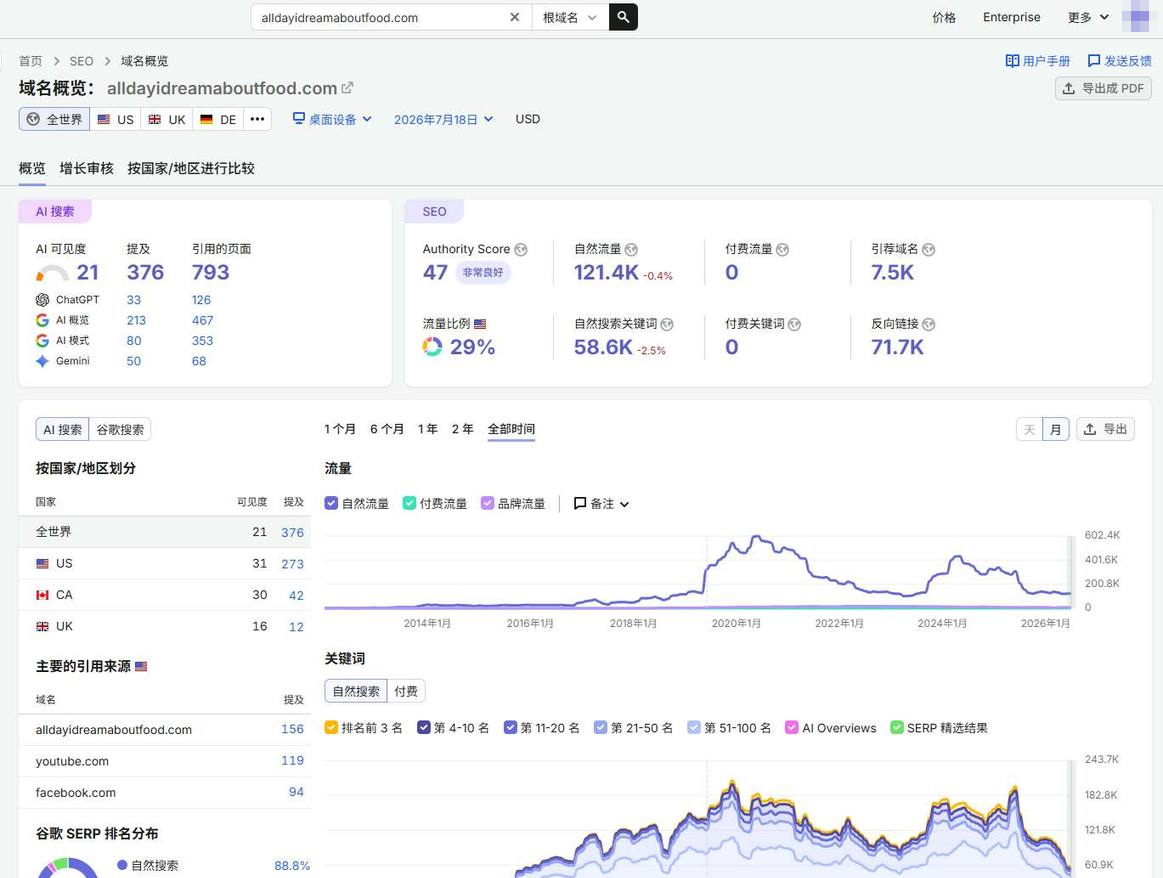The height and width of the screenshot is (878, 1163).
Task: Click the 付费流量 metric info icon
Action: [783, 250]
